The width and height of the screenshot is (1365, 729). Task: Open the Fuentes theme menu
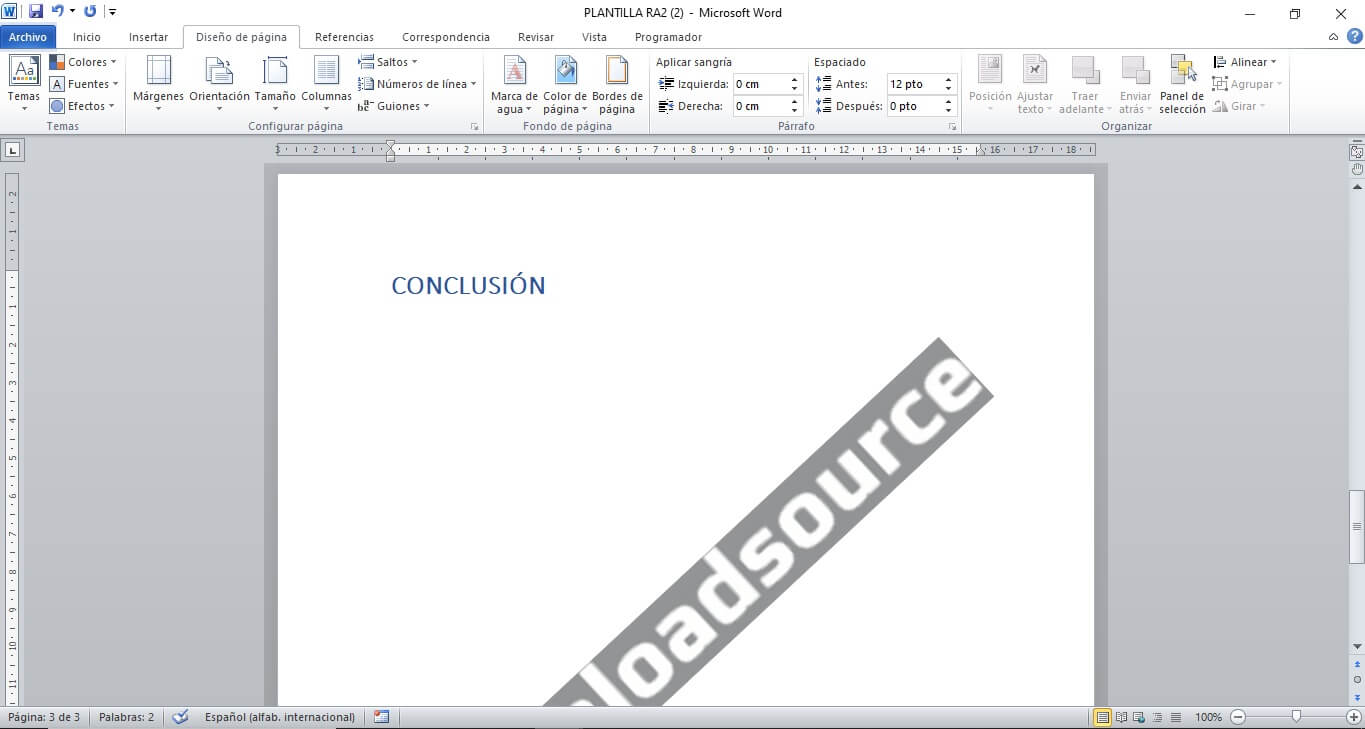click(x=84, y=84)
